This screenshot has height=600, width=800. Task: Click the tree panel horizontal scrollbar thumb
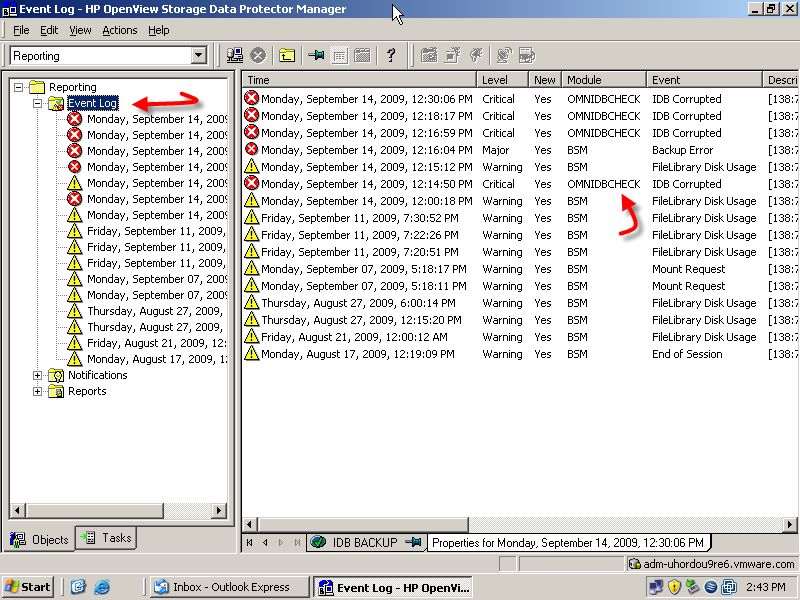pos(95,510)
